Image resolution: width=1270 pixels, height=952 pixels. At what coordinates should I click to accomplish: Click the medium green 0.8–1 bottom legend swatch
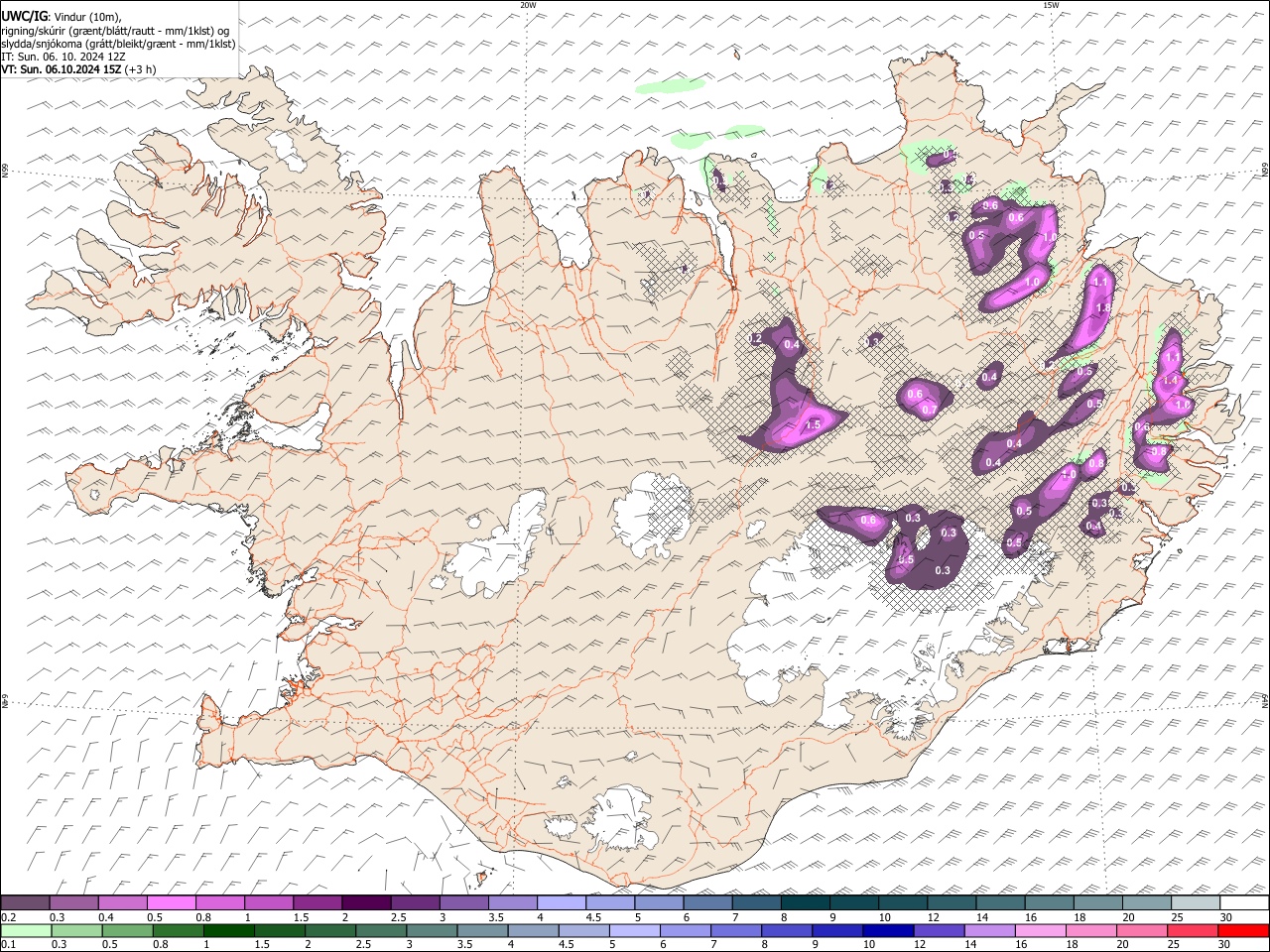178,930
